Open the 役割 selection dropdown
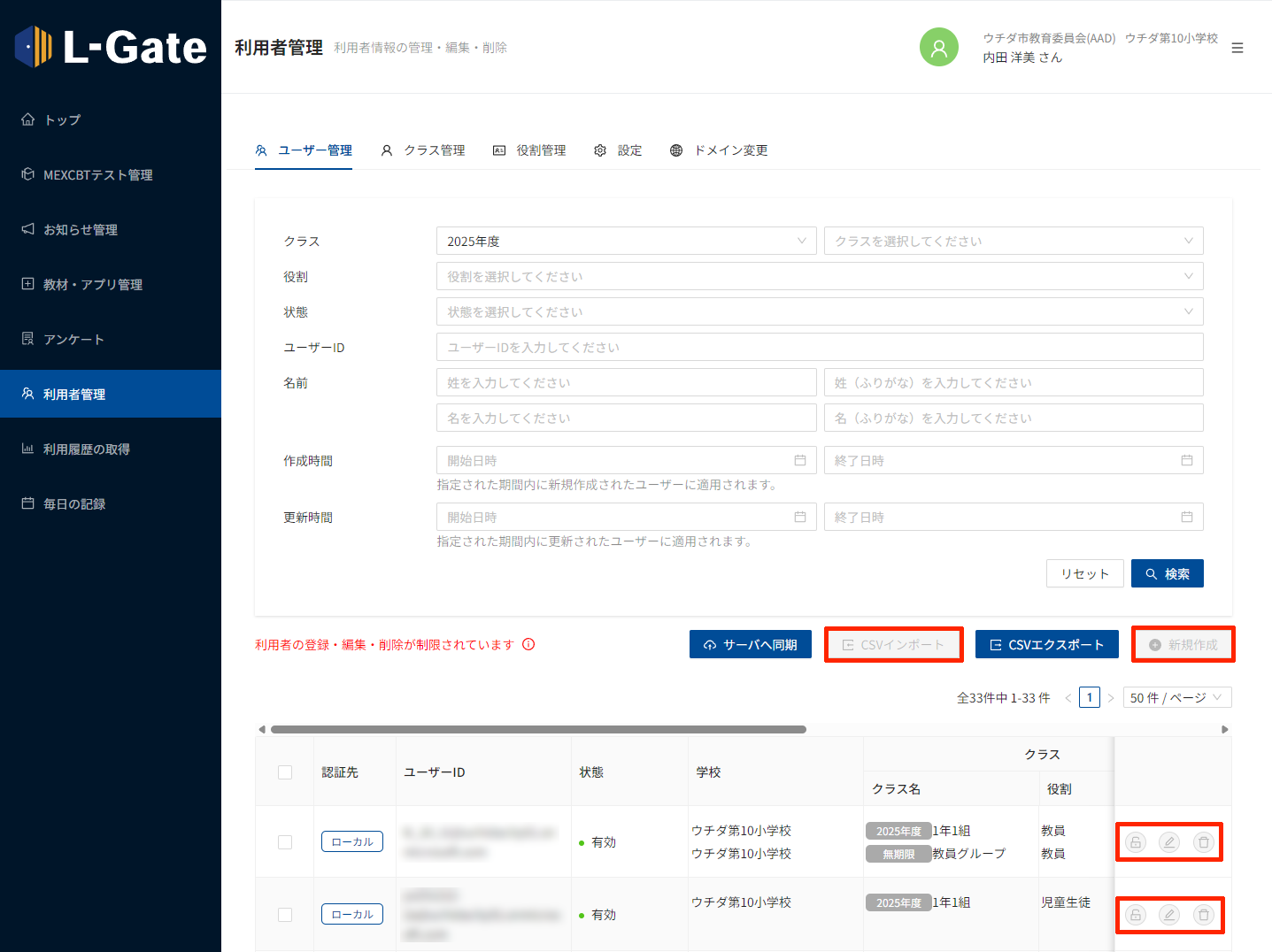1272x952 pixels. [x=819, y=276]
